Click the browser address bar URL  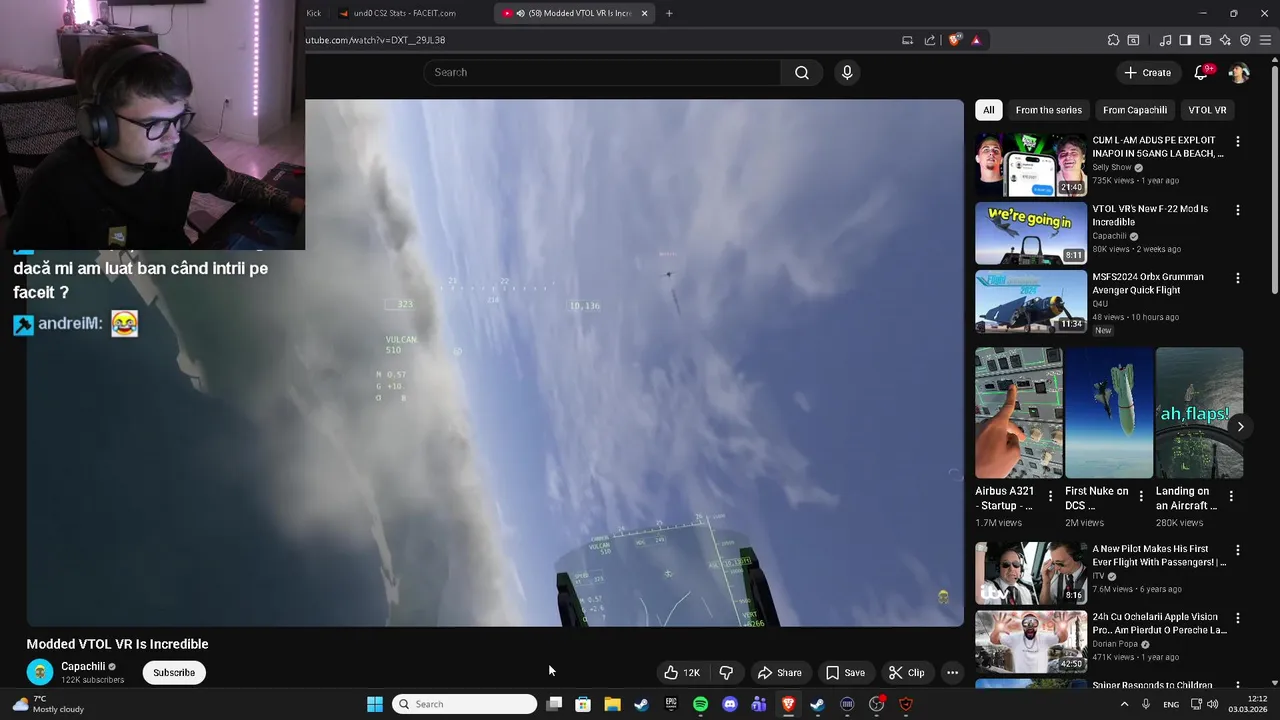click(375, 40)
